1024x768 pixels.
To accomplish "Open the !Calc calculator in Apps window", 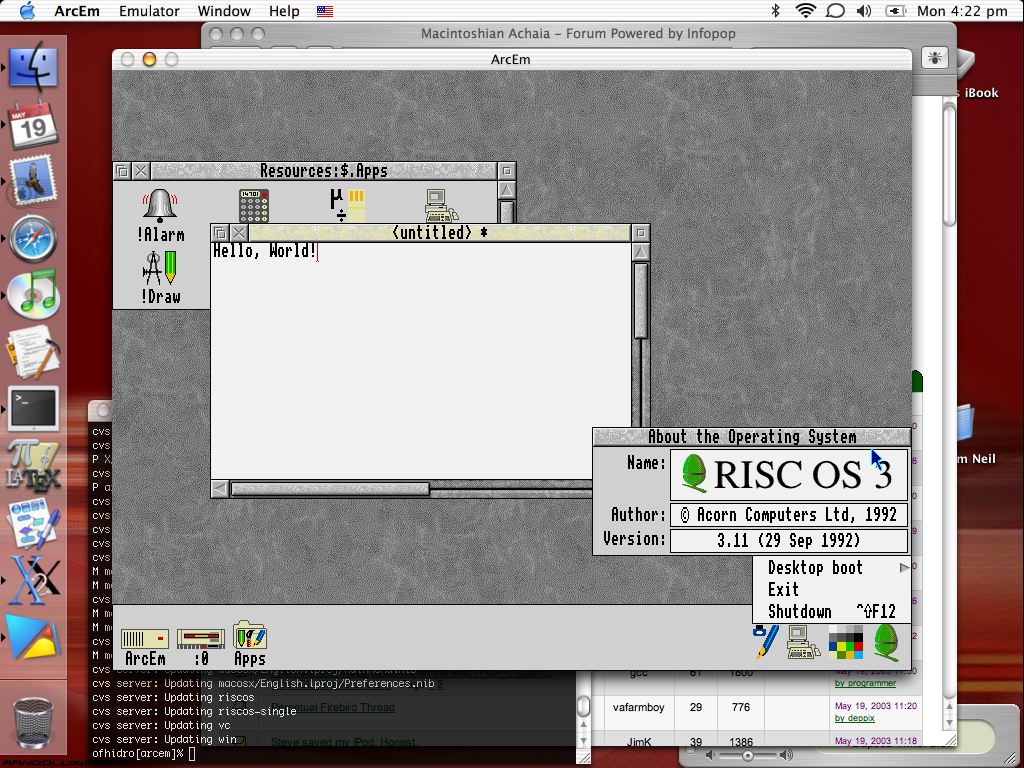I will 252,205.
